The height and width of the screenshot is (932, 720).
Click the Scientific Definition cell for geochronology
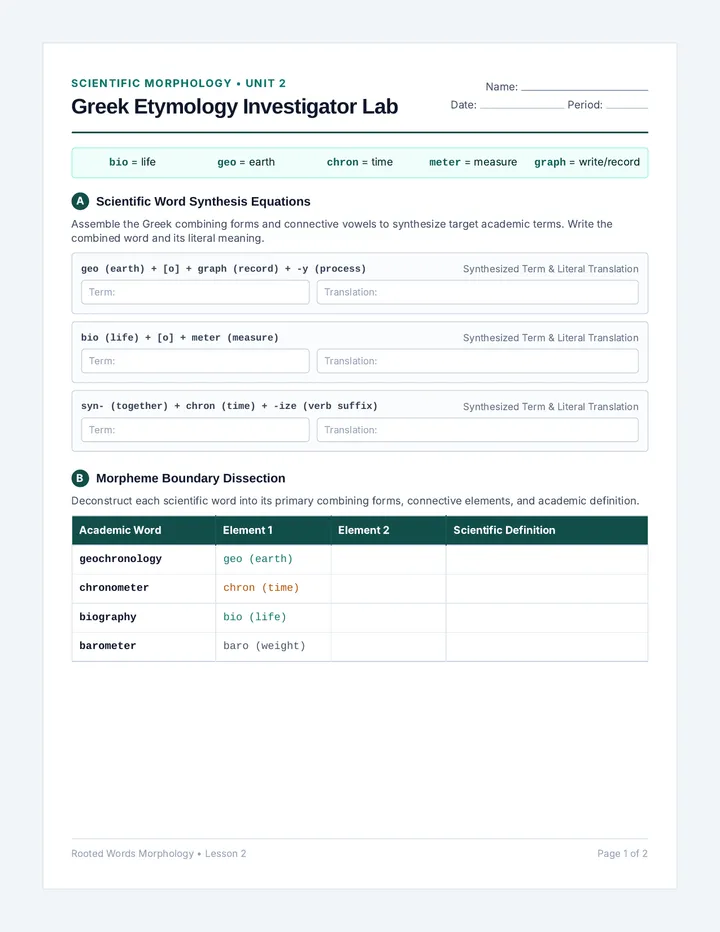(x=547, y=559)
